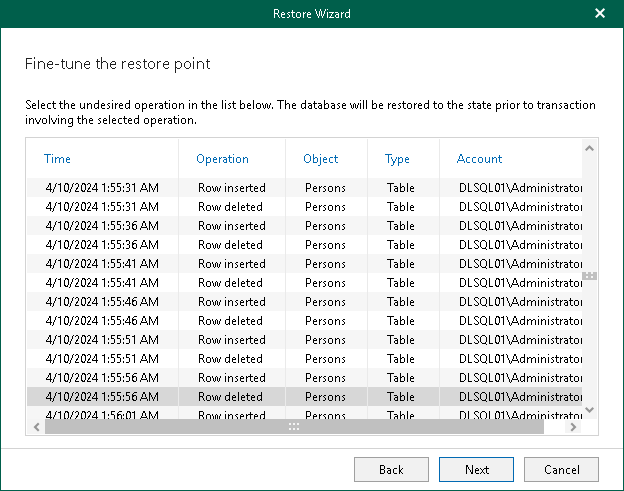Pick Row deleted entry at 1:55:51 AM
The height and width of the screenshot is (491, 624).
[231, 358]
